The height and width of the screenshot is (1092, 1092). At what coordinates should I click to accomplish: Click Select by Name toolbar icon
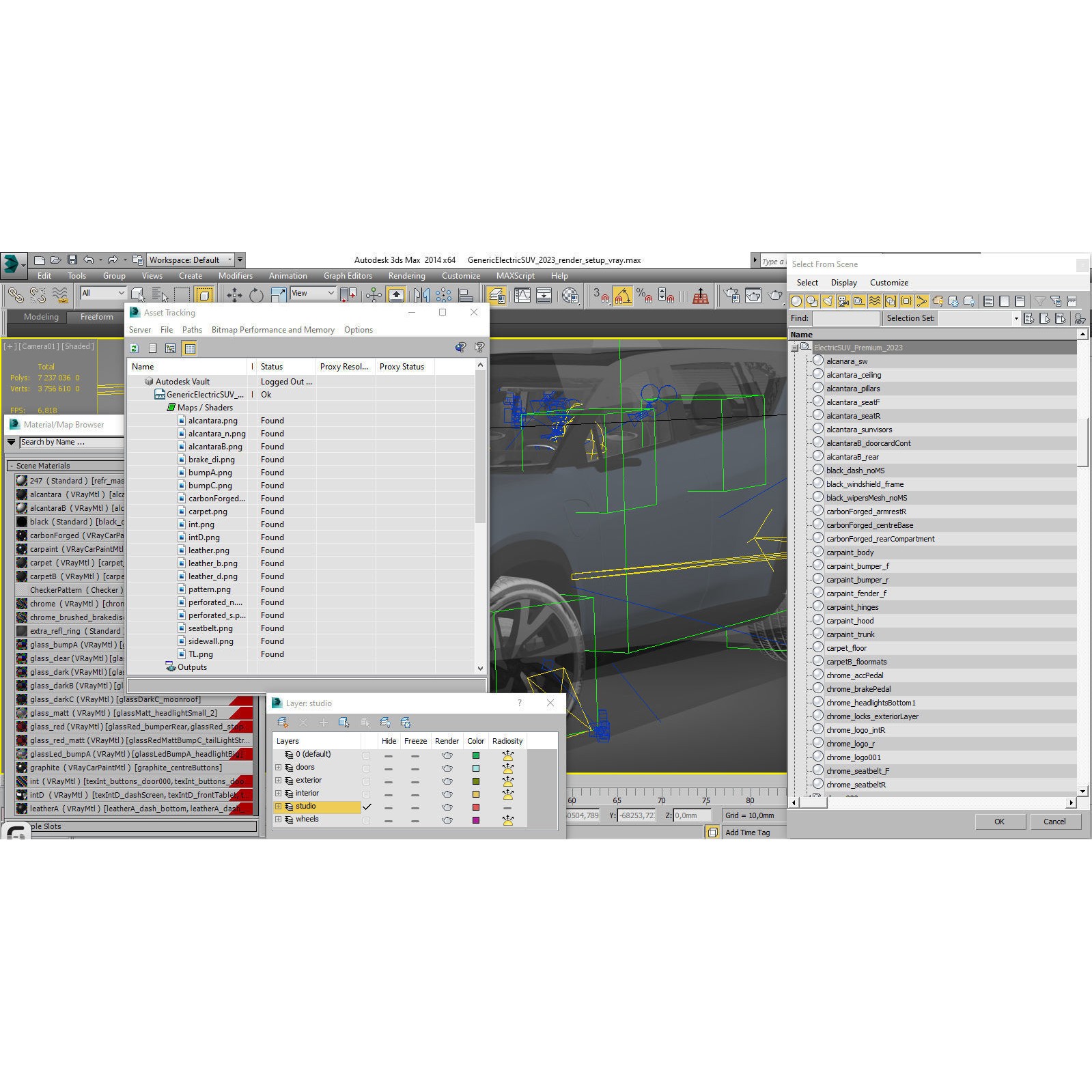click(159, 295)
